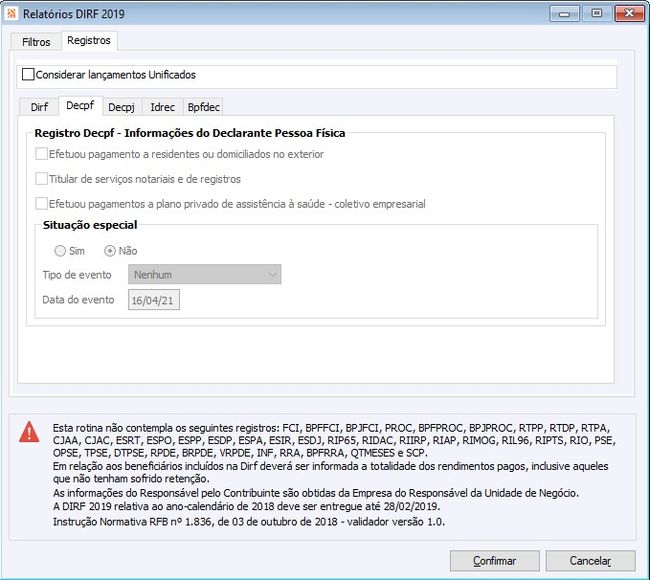
Task: Check Titular de serviços notariais e de registros
Action: [41, 179]
